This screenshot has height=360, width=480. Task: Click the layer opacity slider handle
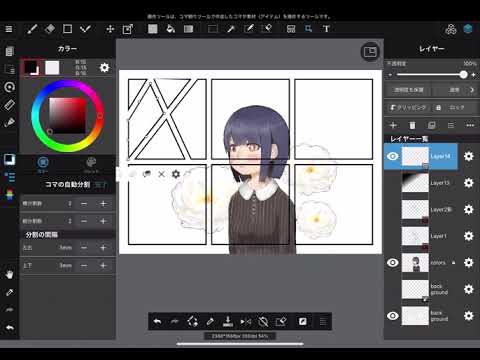pos(463,75)
